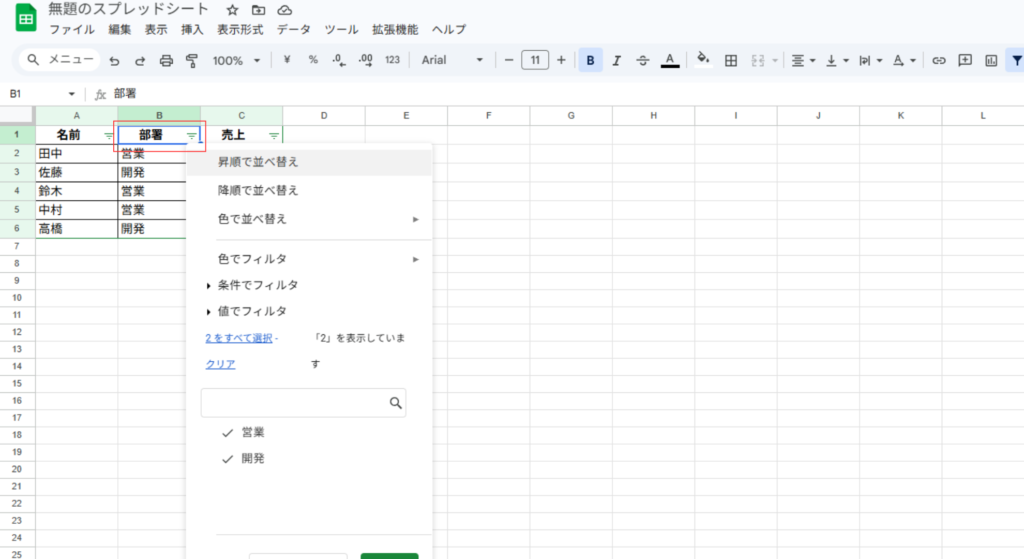Choose 昇順で並べ替え in filter menu
The image size is (1024, 559).
[x=309, y=162]
